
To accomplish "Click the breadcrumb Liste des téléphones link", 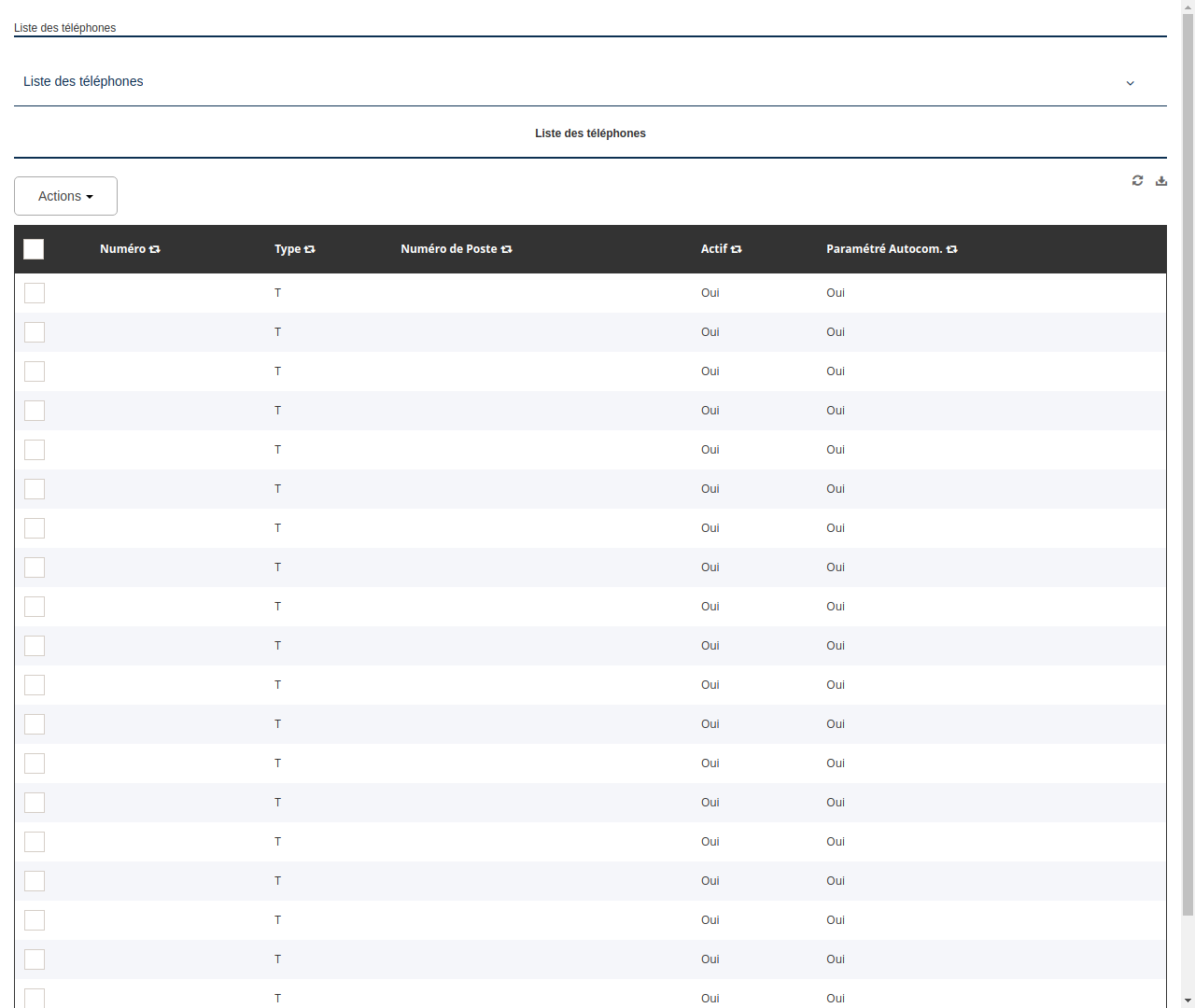I will coord(64,28).
